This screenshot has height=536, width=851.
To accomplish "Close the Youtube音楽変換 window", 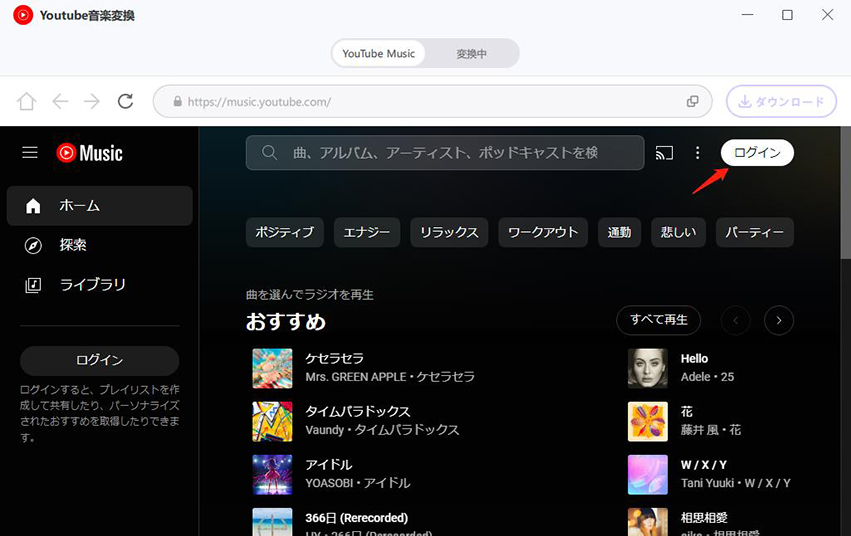I will click(x=827, y=15).
